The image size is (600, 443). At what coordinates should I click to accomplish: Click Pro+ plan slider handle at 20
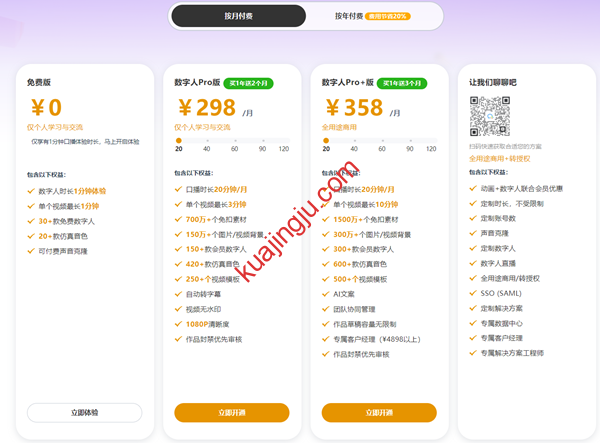coord(326,140)
